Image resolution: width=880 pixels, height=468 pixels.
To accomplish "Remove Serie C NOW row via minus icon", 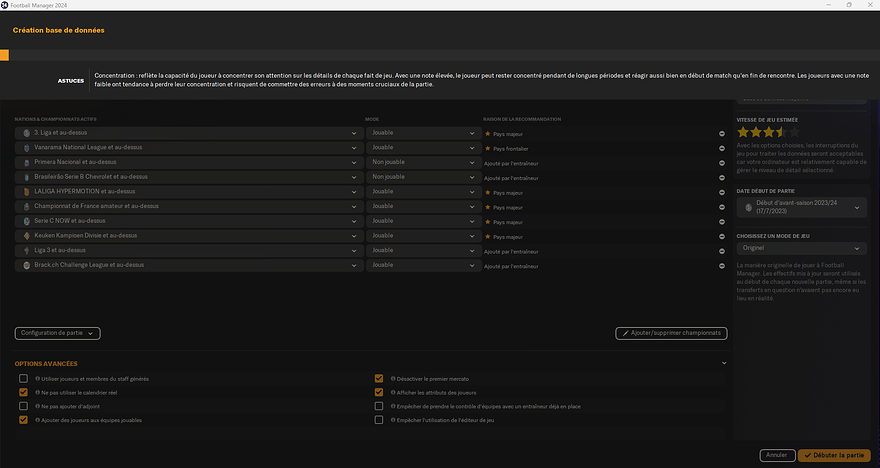I will point(722,222).
